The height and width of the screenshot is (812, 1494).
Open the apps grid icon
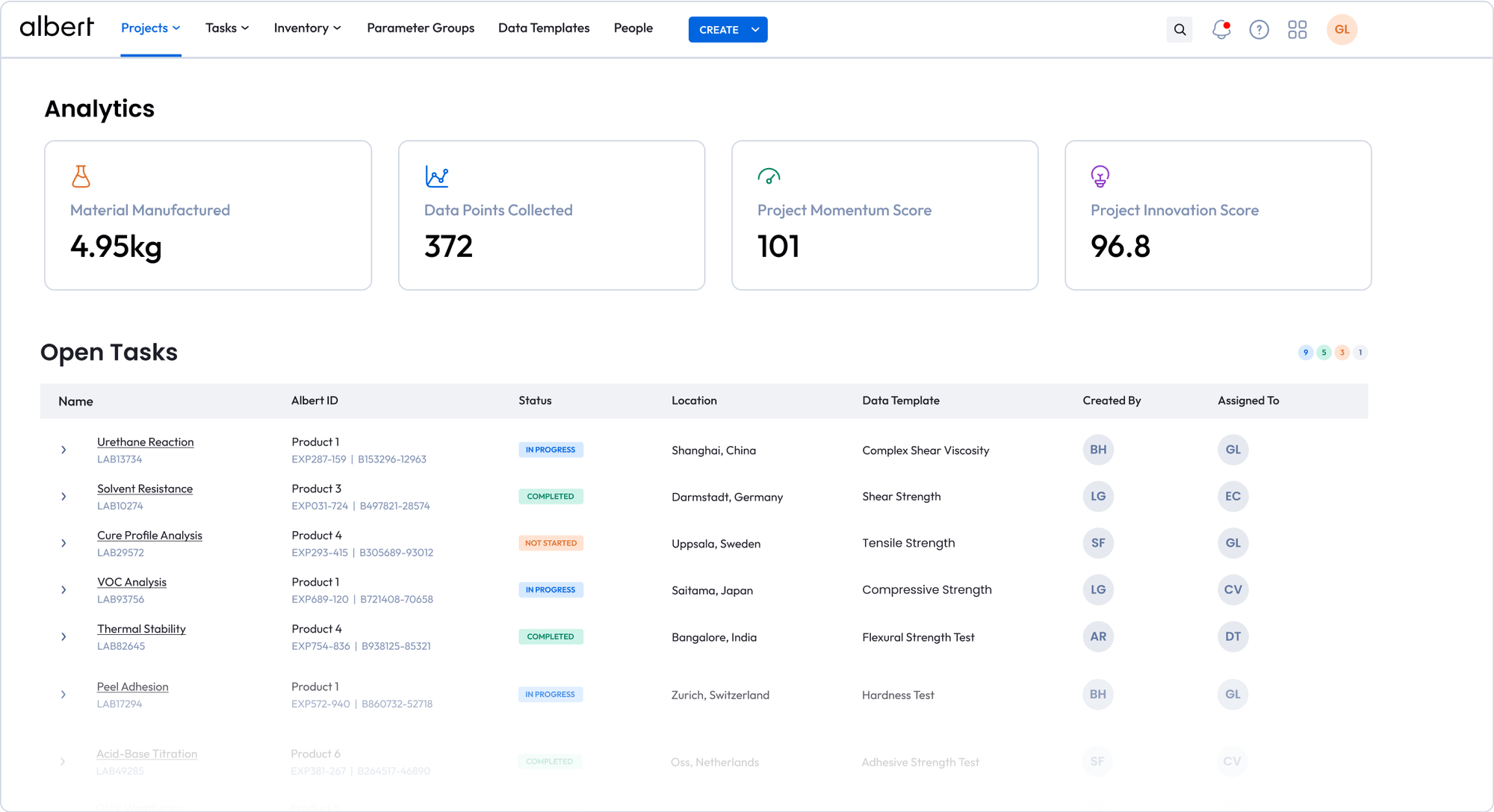[x=1297, y=30]
